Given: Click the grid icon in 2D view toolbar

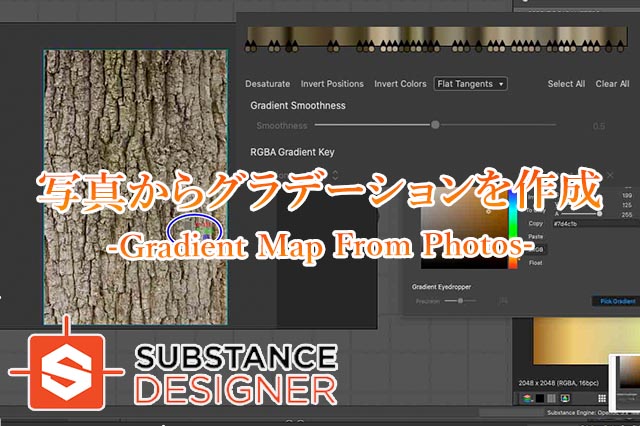Looking at the screenshot, I should pyautogui.click(x=602, y=398).
